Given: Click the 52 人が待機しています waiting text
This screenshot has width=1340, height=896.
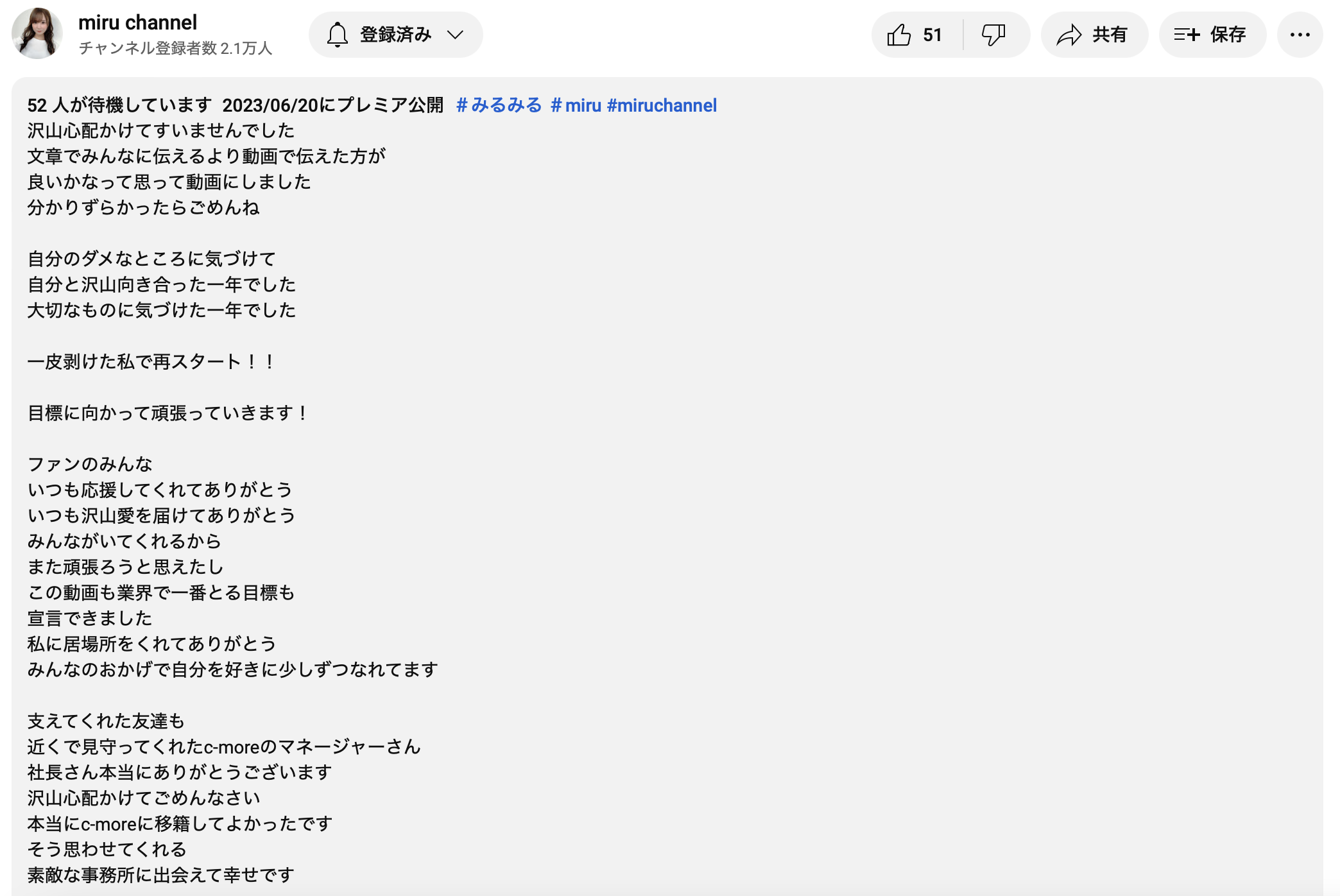Looking at the screenshot, I should 119,105.
